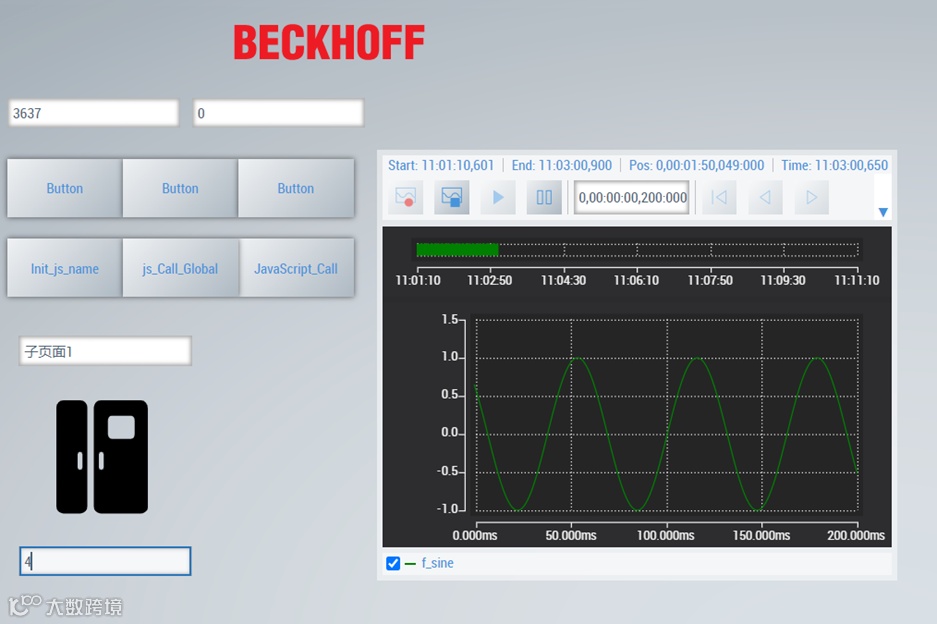The image size is (937, 624).
Task: Click the BECKHOFF logo
Action: click(329, 42)
